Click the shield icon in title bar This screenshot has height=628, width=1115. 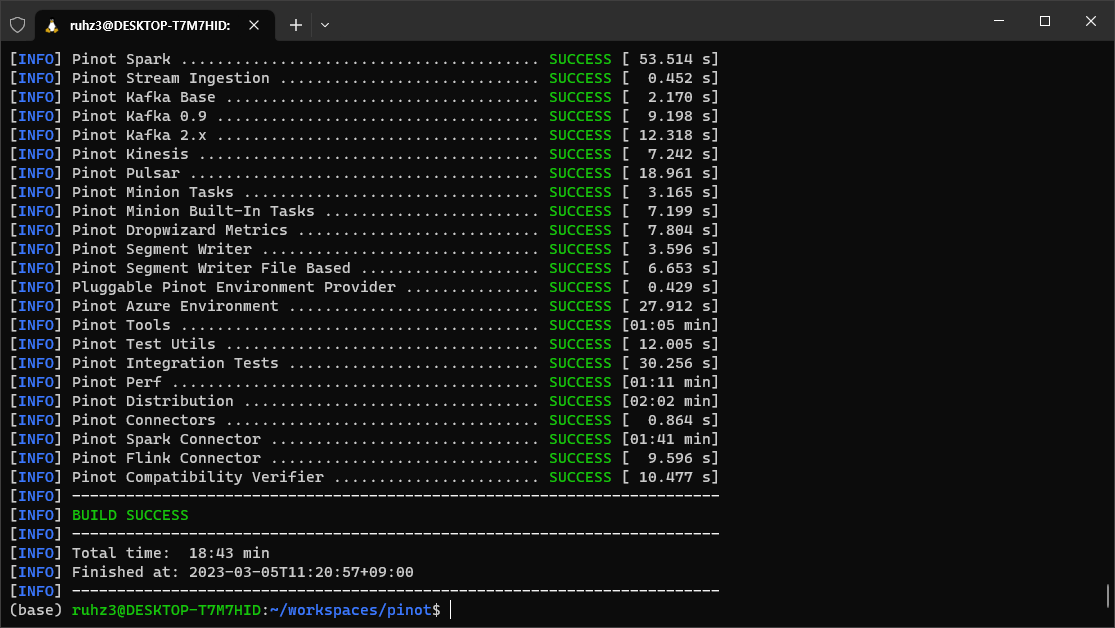point(18,26)
